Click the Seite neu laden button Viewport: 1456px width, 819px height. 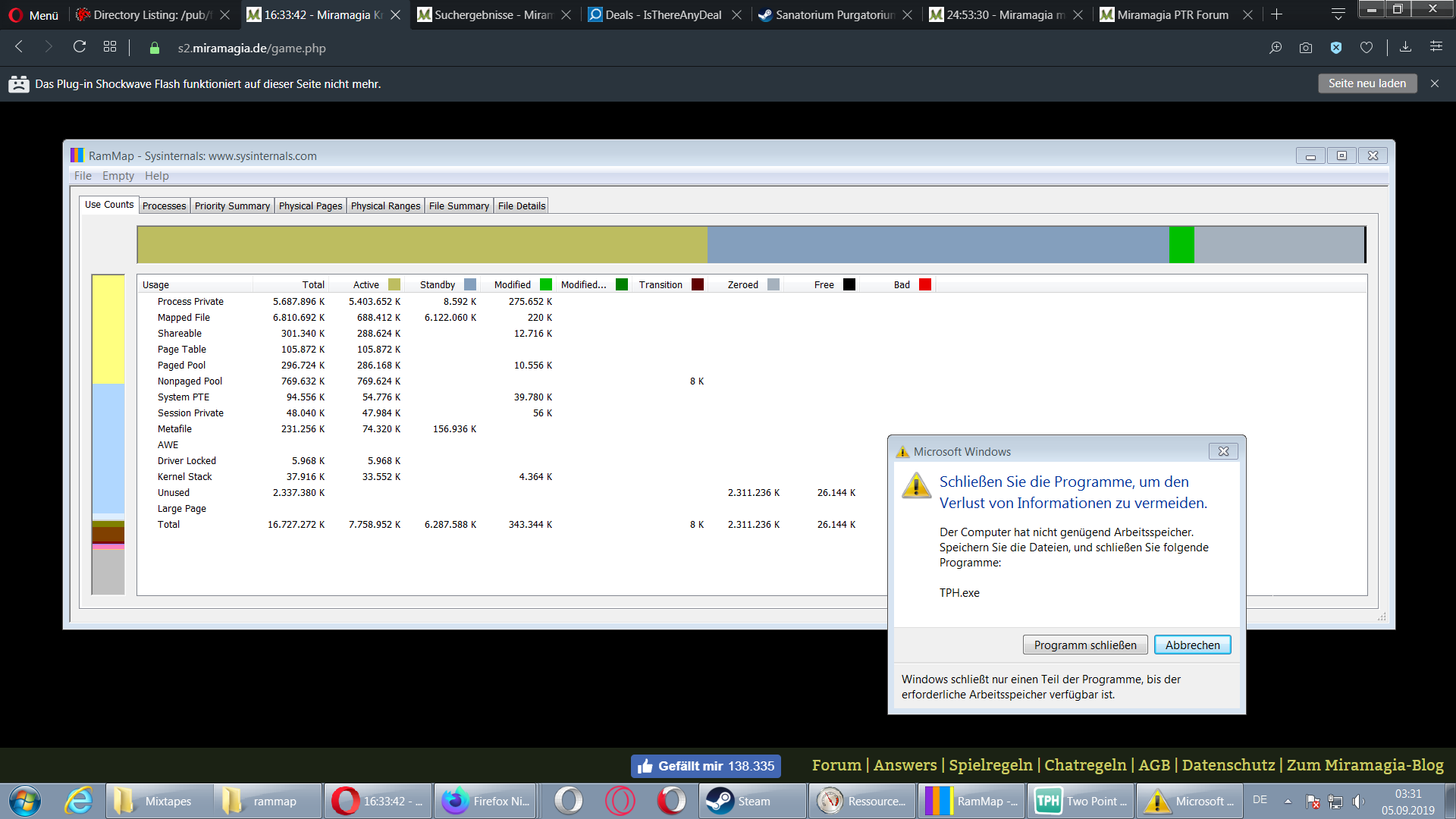pyautogui.click(x=1367, y=83)
